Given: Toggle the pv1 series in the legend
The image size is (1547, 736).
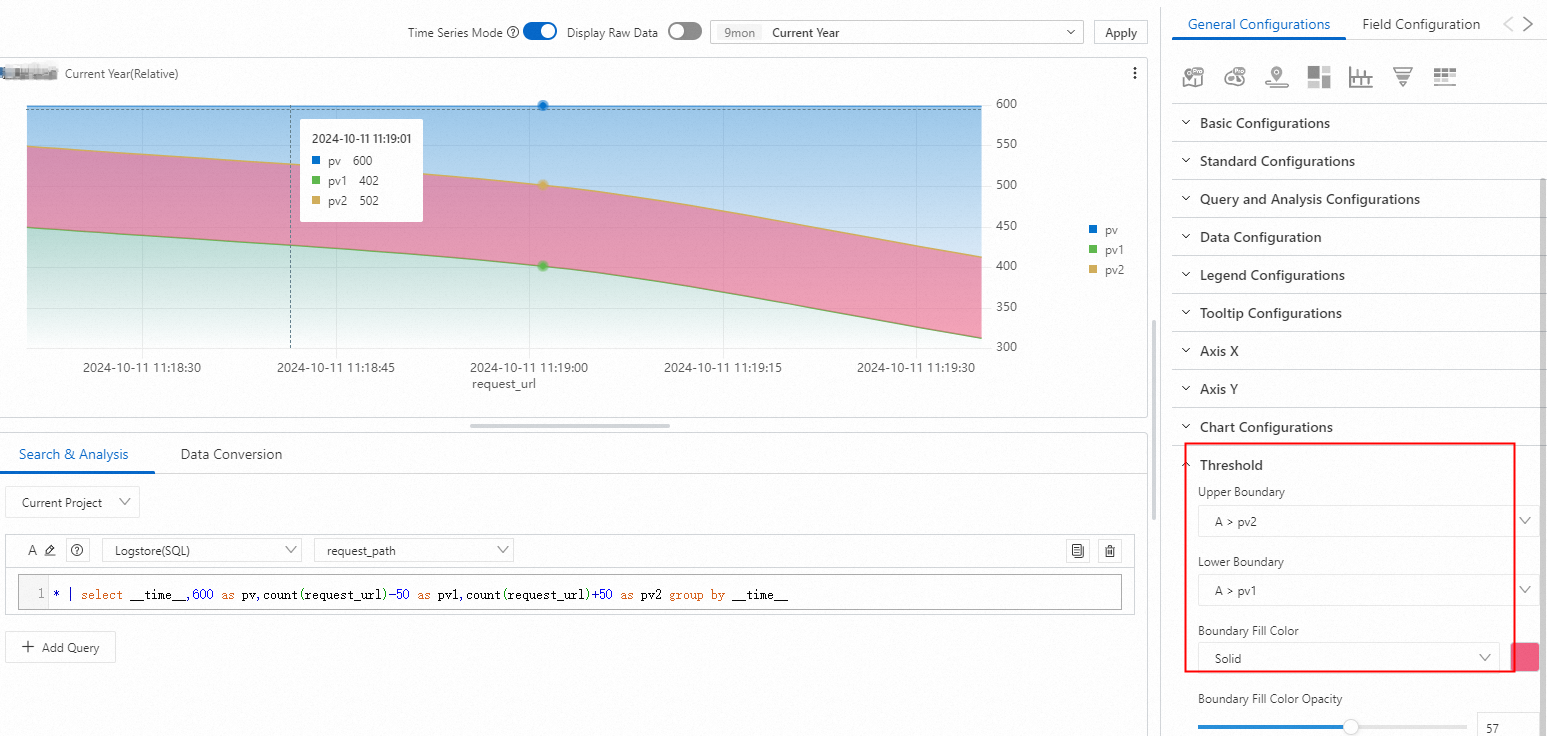Looking at the screenshot, I should click(1106, 250).
